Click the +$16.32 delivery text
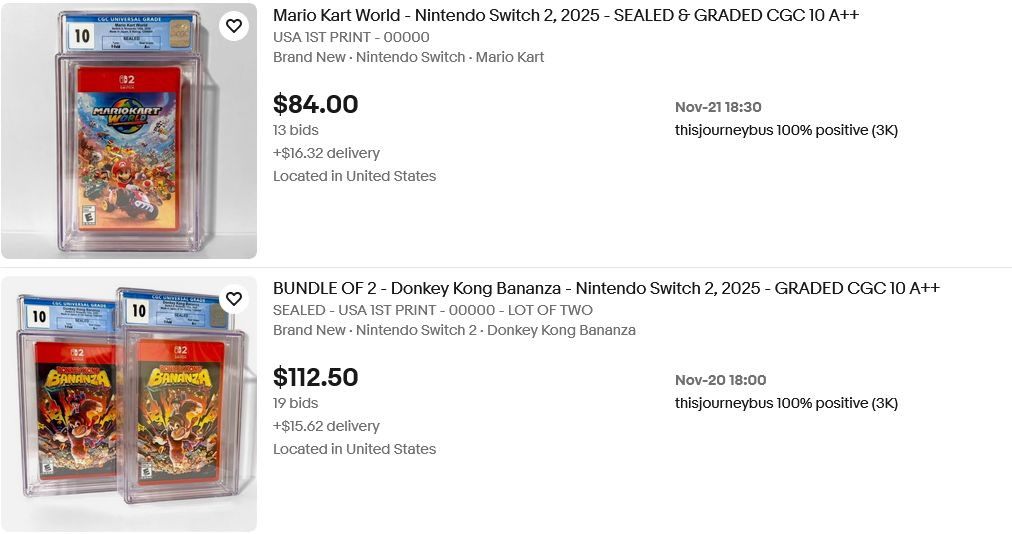 pos(326,153)
